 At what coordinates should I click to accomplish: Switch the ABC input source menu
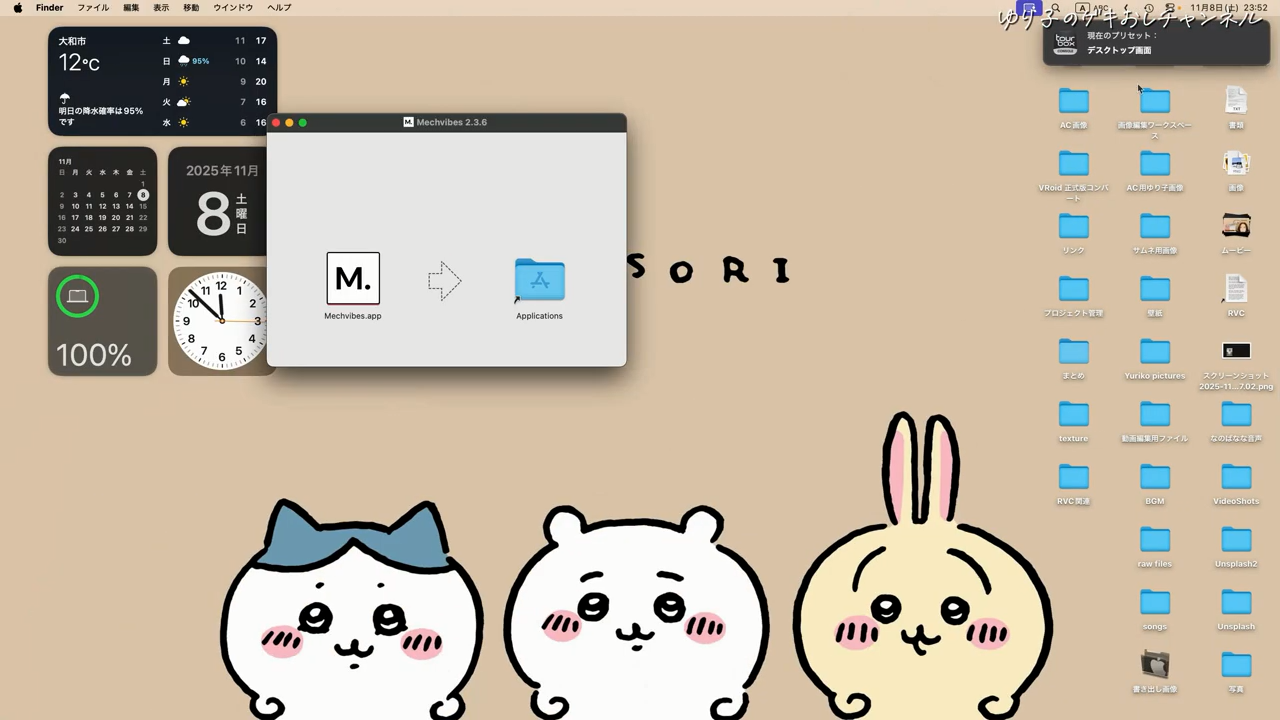[1094, 8]
